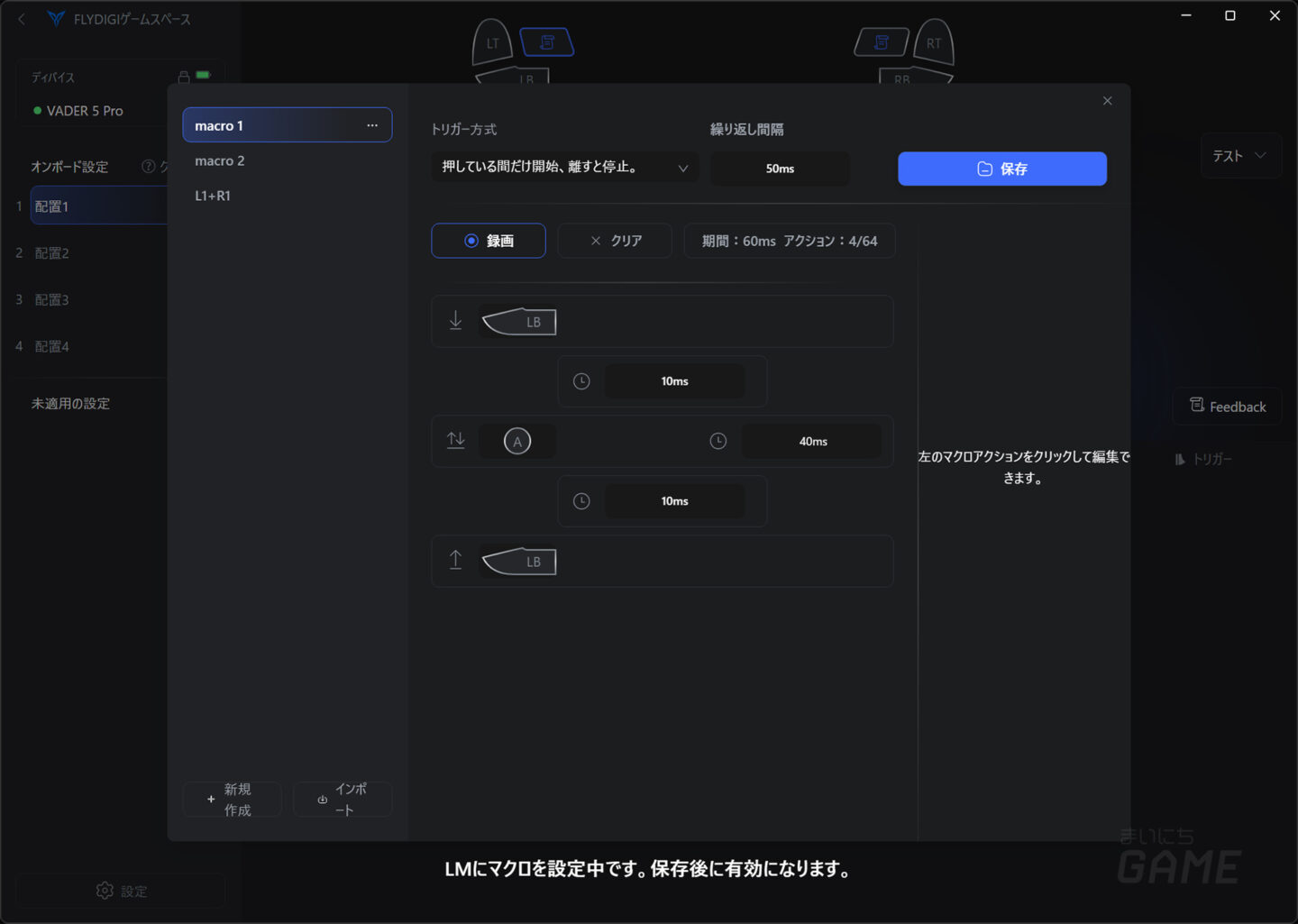Click the LB button icon in release action
This screenshot has width=1298, height=924.
click(519, 562)
